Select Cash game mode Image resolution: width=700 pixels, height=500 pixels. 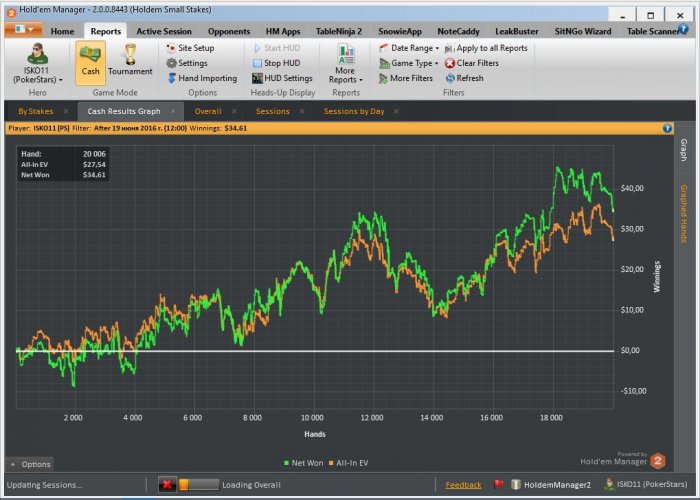coord(90,62)
